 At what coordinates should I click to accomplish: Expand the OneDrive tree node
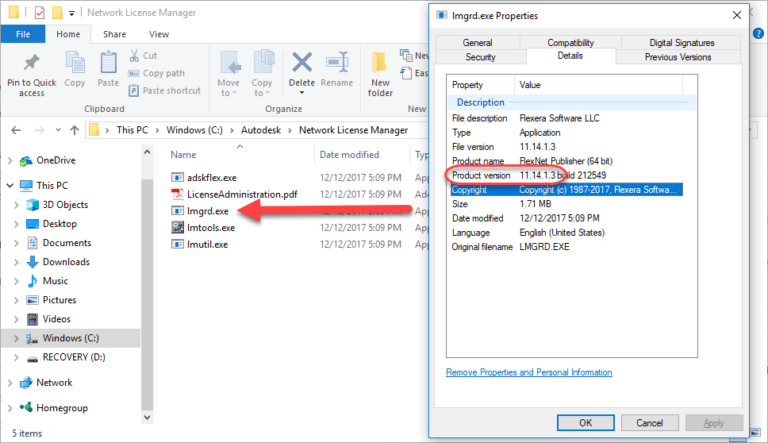(x=10, y=160)
